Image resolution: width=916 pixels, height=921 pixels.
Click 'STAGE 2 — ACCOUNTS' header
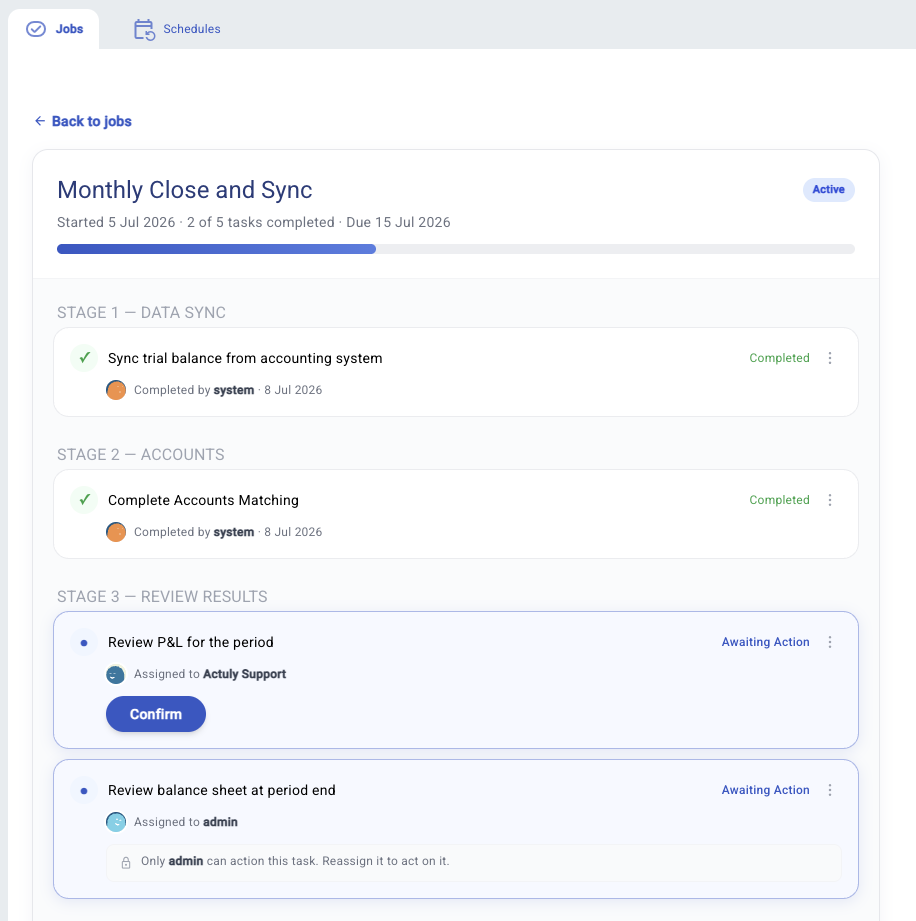point(140,455)
